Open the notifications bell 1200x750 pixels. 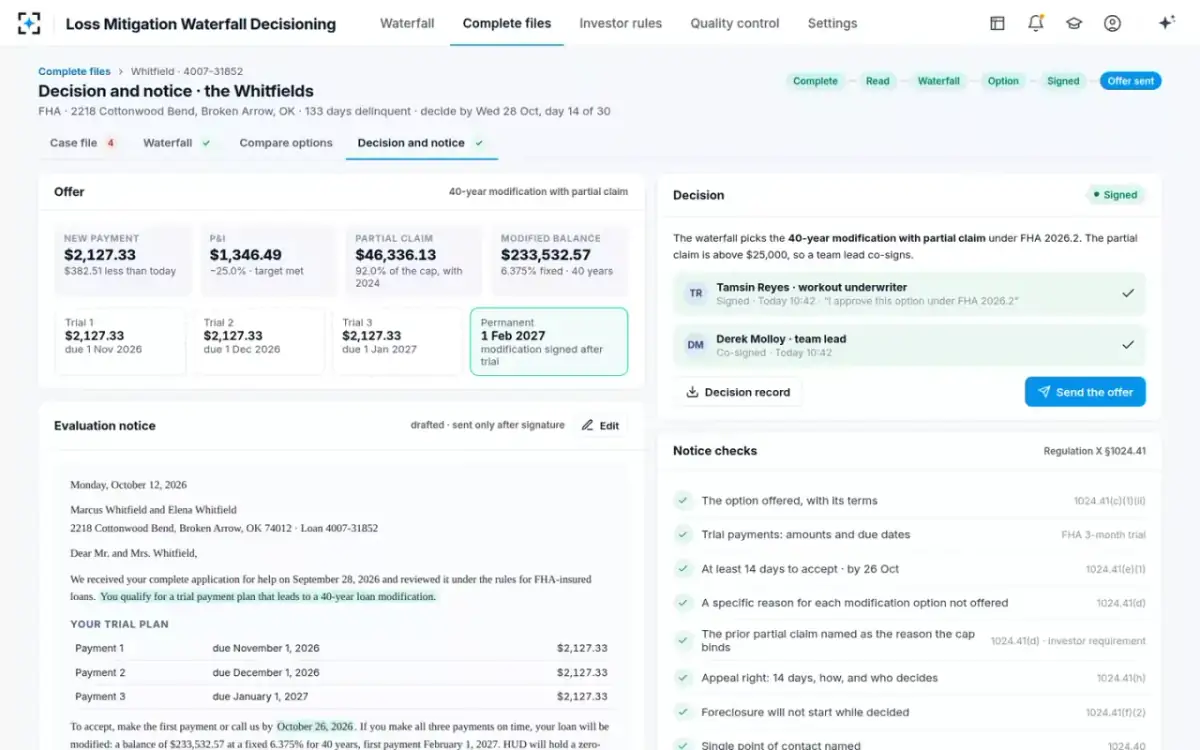pyautogui.click(x=1035, y=23)
